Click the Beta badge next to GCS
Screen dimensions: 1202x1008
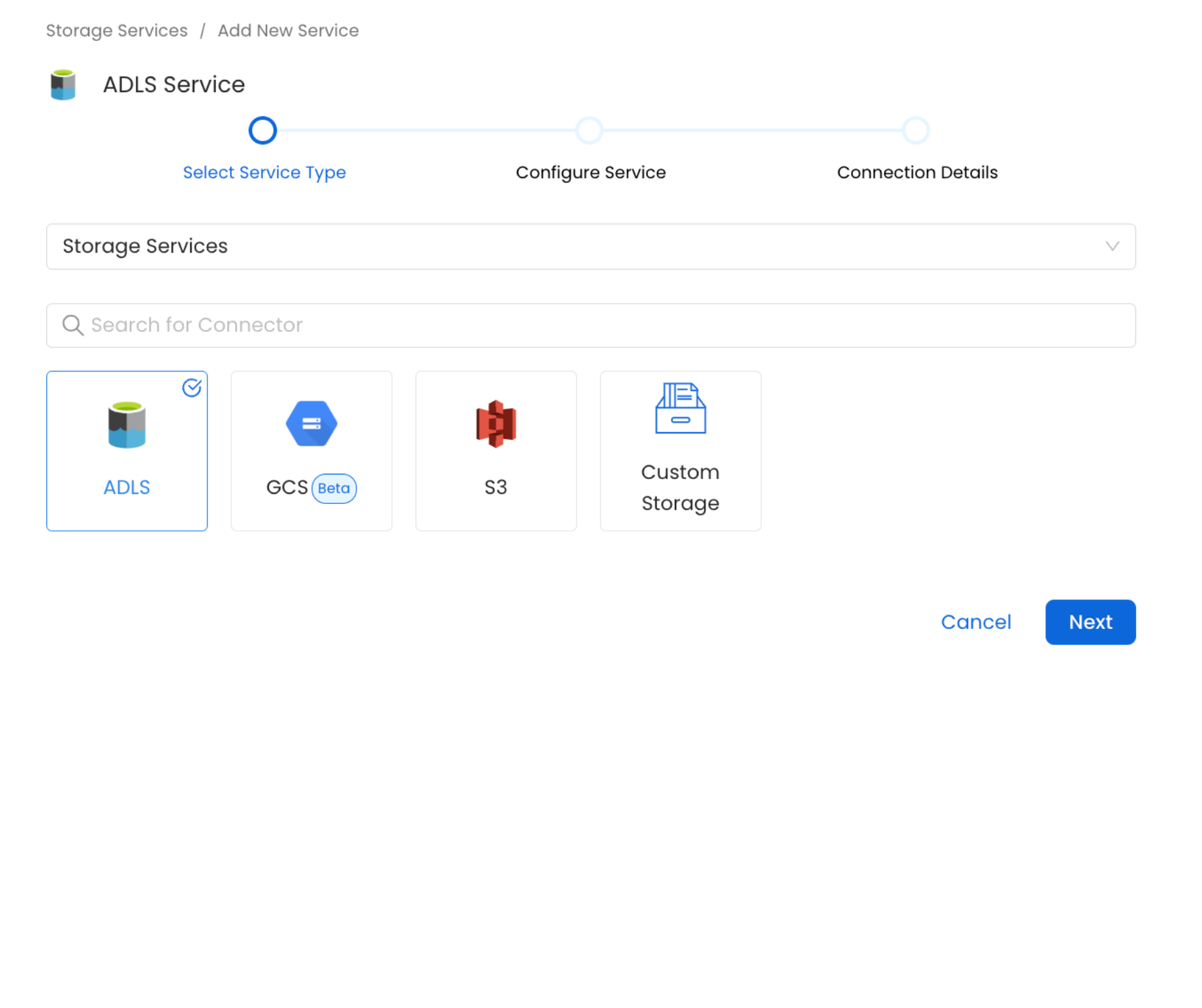(334, 488)
